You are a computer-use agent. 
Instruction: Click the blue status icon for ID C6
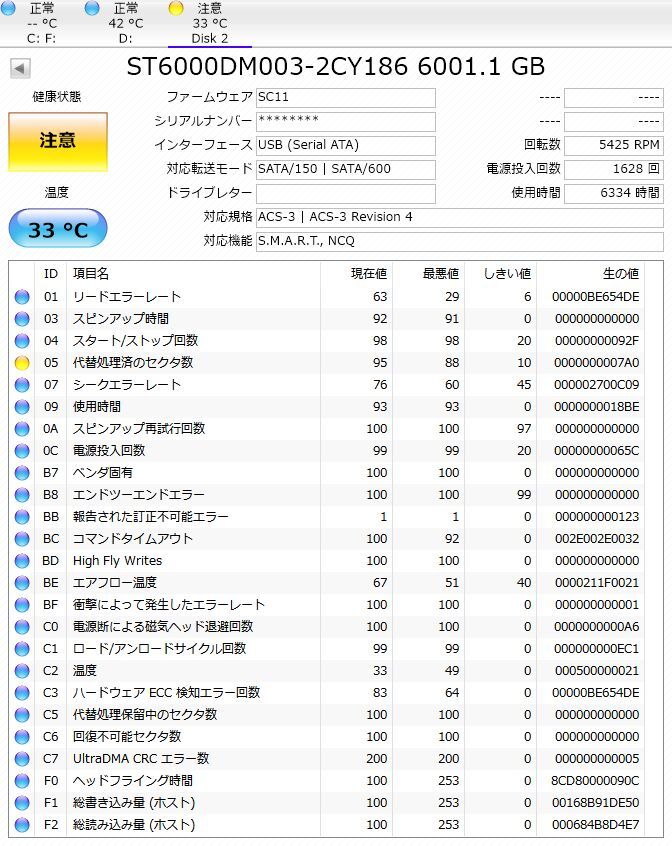pyautogui.click(x=22, y=737)
